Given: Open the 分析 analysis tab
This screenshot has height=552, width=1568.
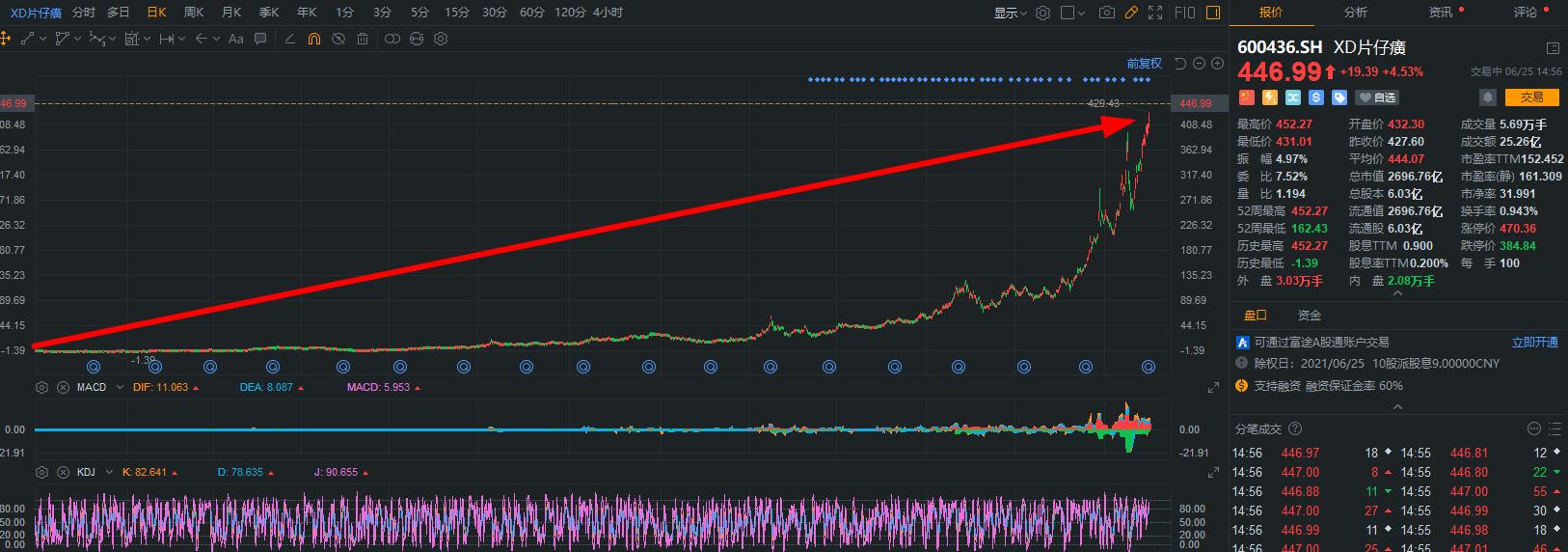Looking at the screenshot, I should pyautogui.click(x=1356, y=13).
